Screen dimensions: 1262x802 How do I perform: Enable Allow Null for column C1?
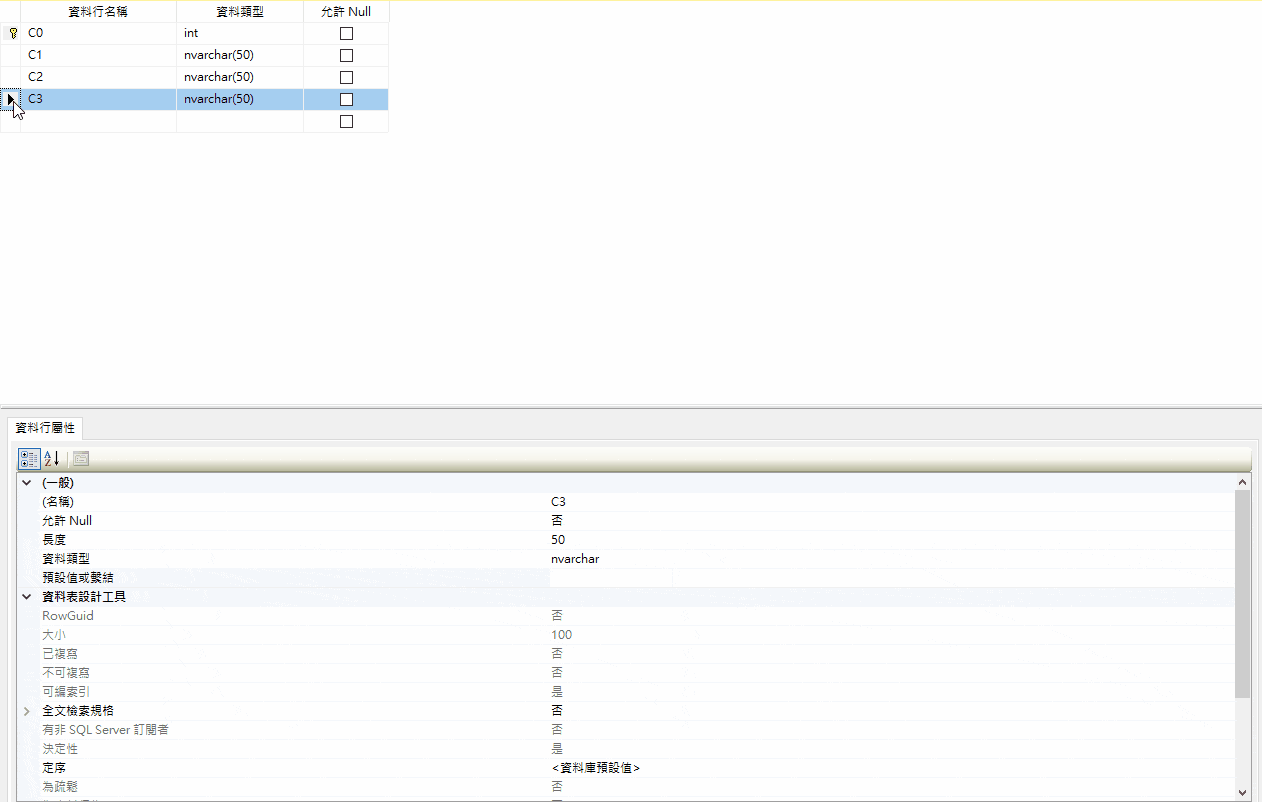click(x=346, y=55)
